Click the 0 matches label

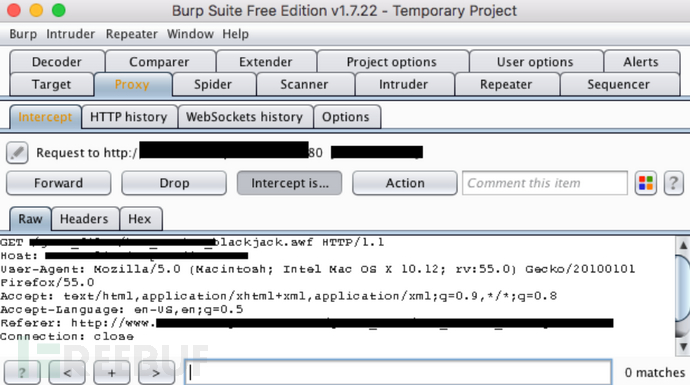(x=654, y=373)
